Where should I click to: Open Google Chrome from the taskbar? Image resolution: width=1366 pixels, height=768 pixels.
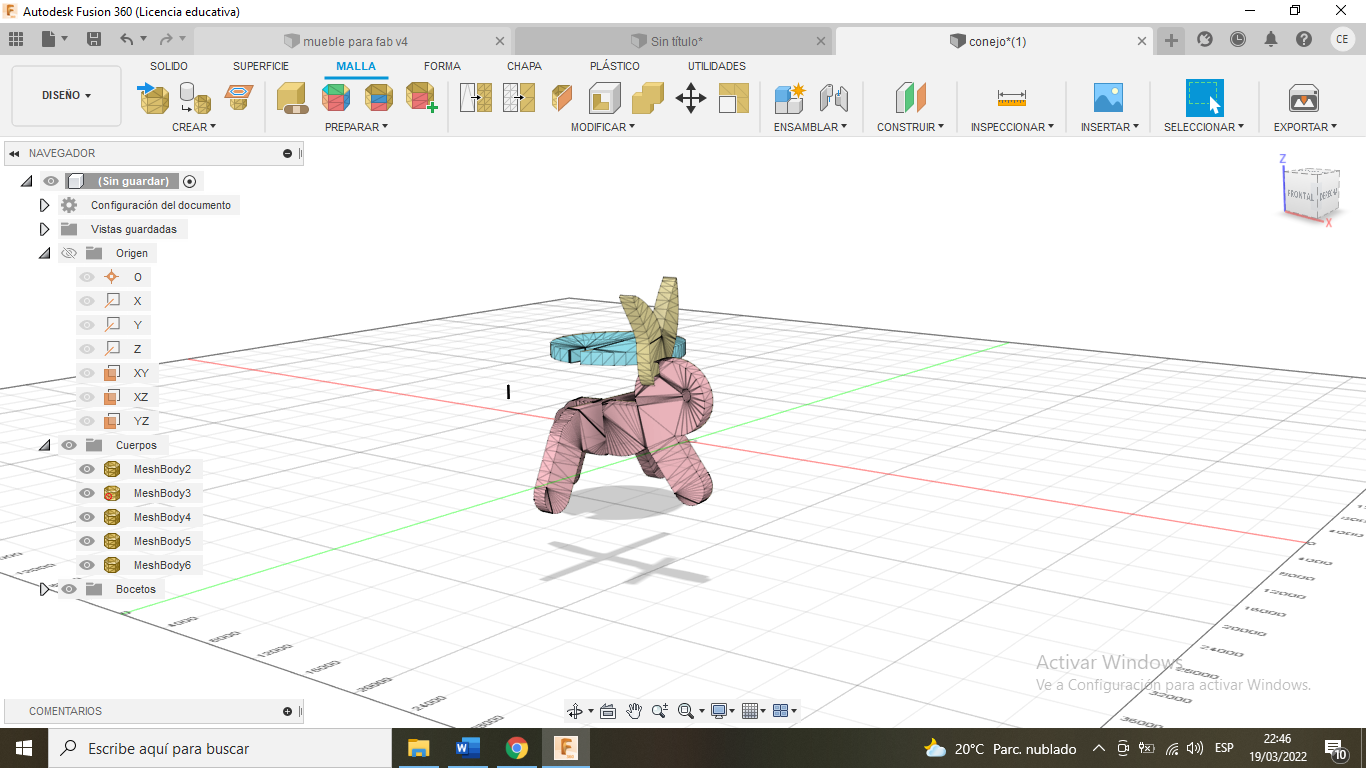coord(516,748)
